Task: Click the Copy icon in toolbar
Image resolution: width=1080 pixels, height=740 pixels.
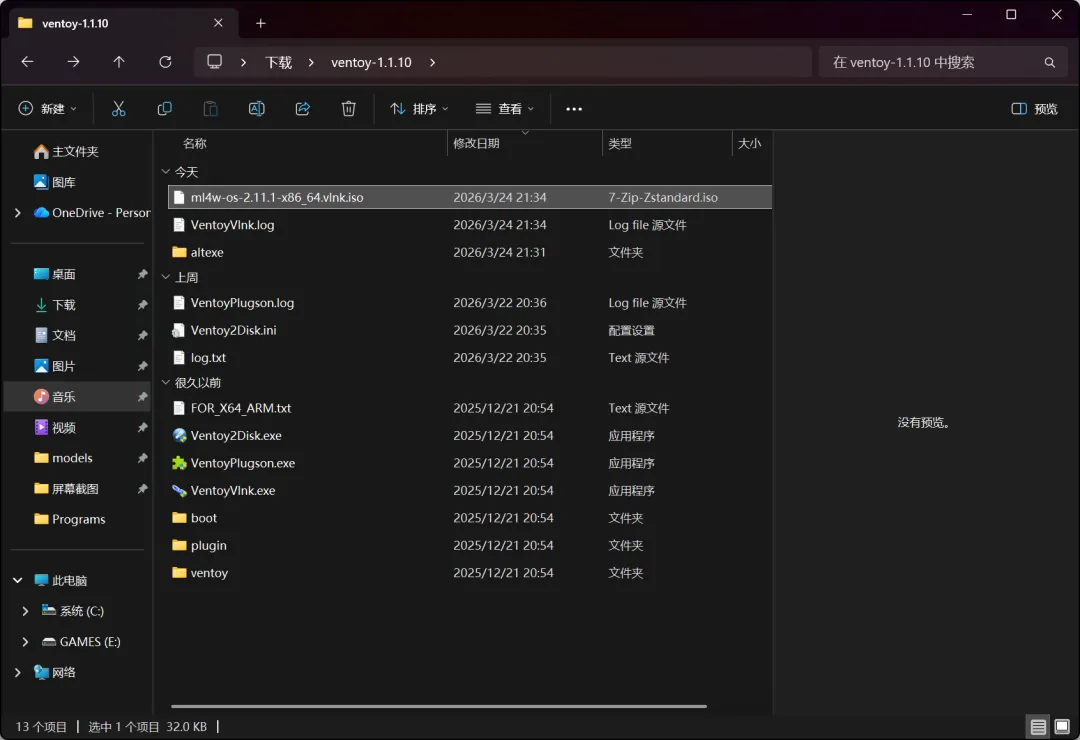Action: click(165, 109)
